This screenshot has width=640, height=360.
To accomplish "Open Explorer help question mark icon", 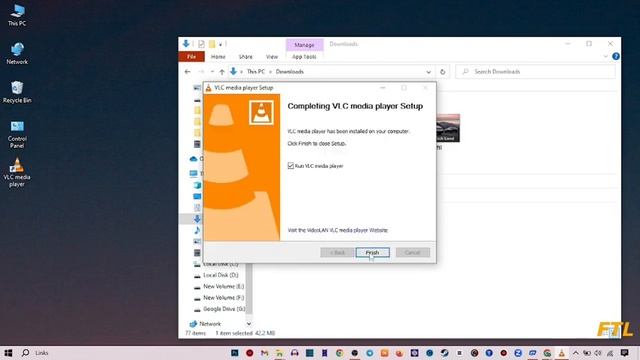I will (616, 56).
